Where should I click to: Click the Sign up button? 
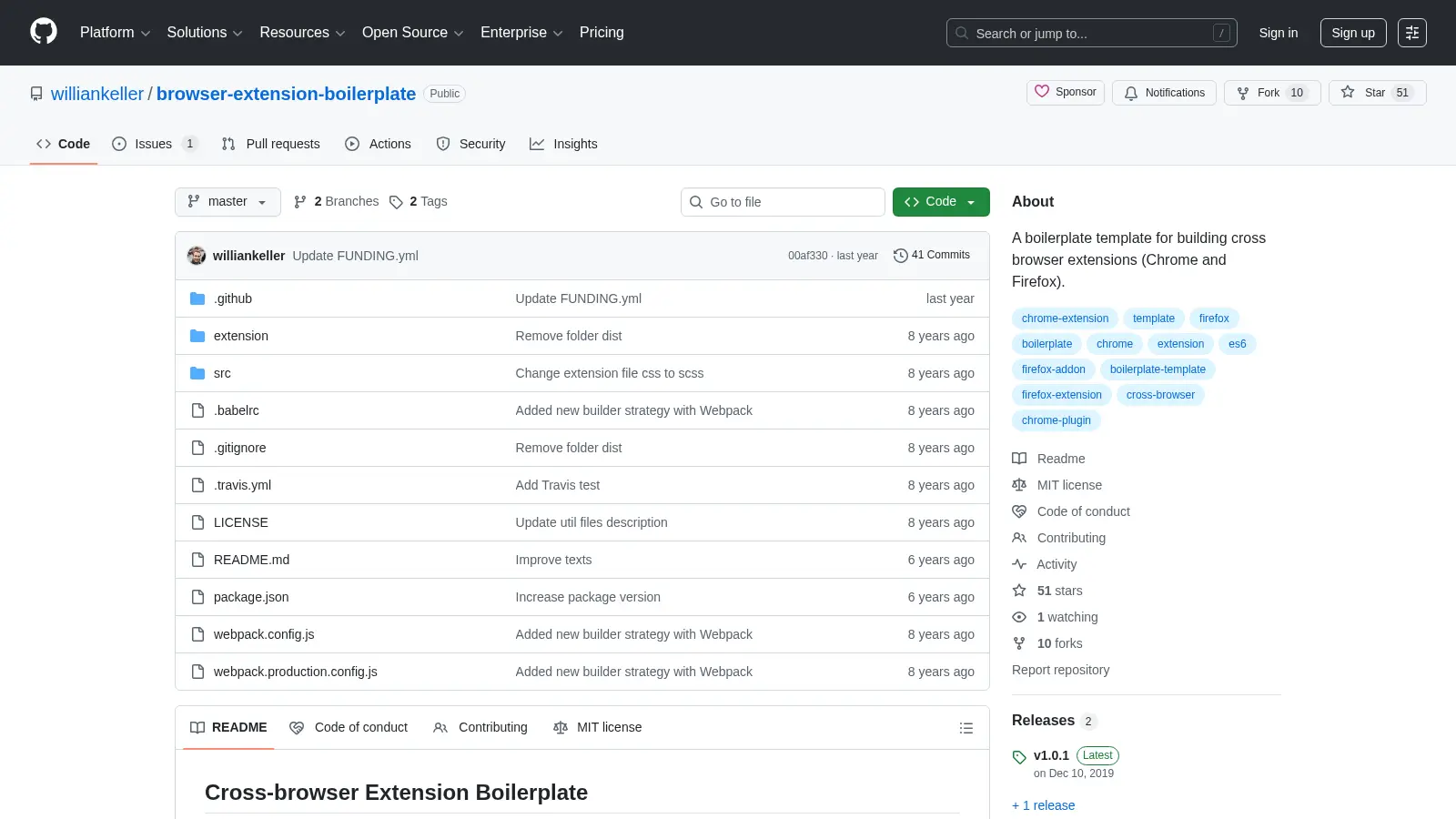pos(1353,33)
